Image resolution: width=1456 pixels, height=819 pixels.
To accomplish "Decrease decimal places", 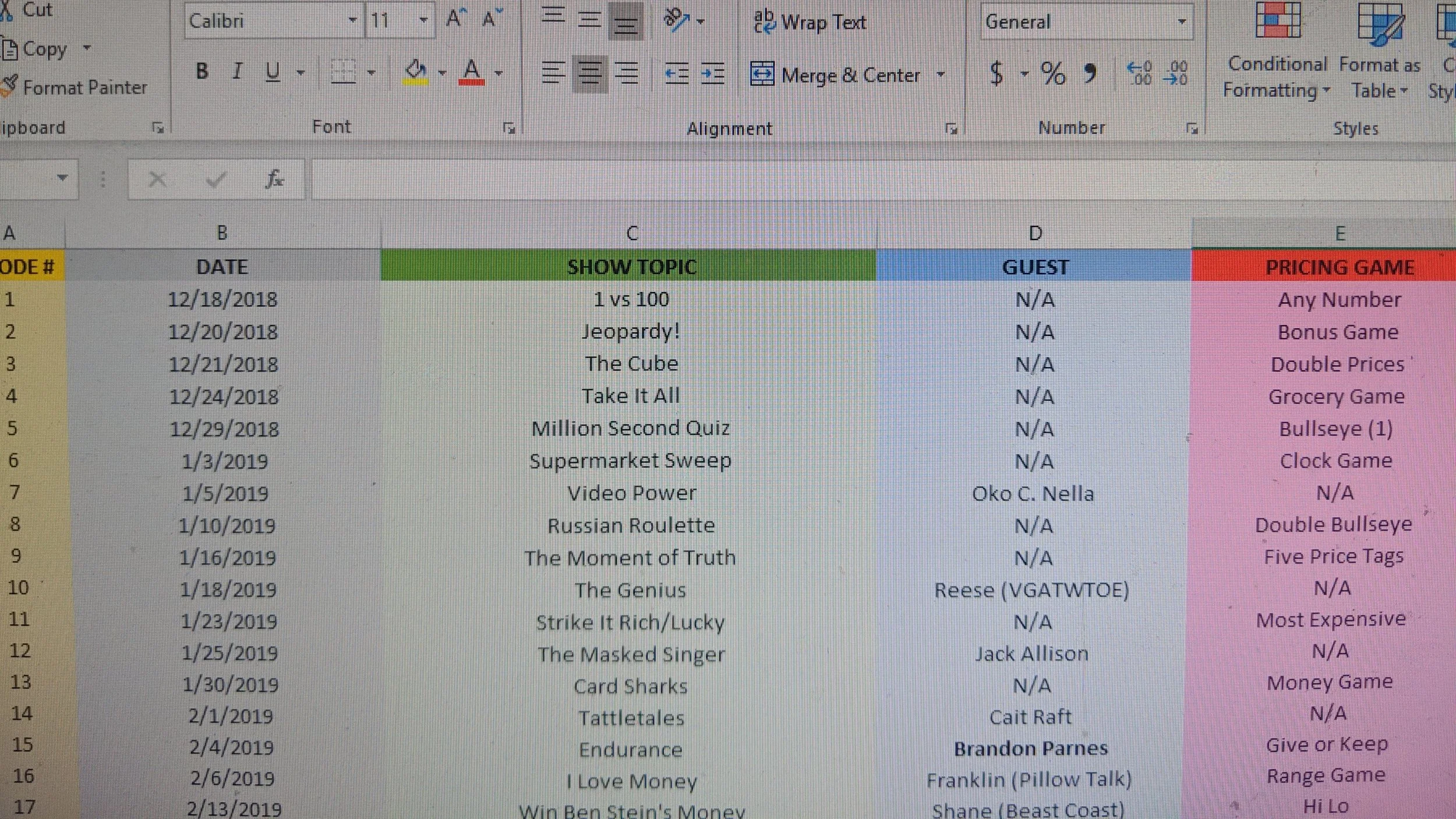I will click(1175, 73).
